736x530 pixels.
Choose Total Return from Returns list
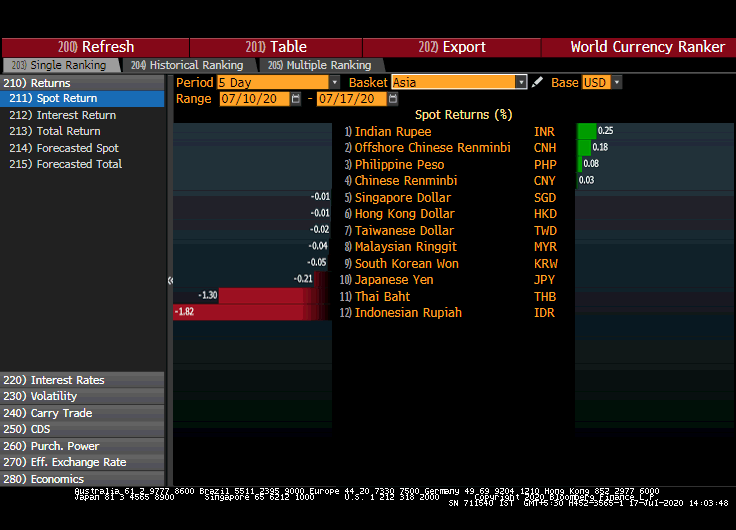tap(68, 131)
